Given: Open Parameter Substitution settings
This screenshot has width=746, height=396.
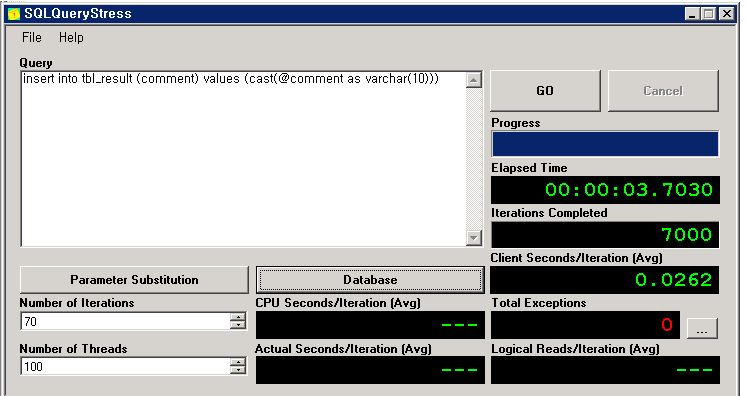Looking at the screenshot, I should (x=134, y=280).
